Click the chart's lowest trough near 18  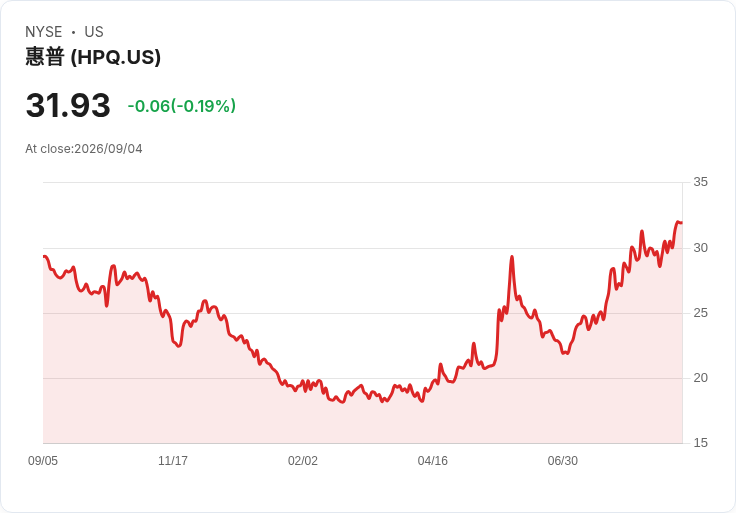coord(343,402)
